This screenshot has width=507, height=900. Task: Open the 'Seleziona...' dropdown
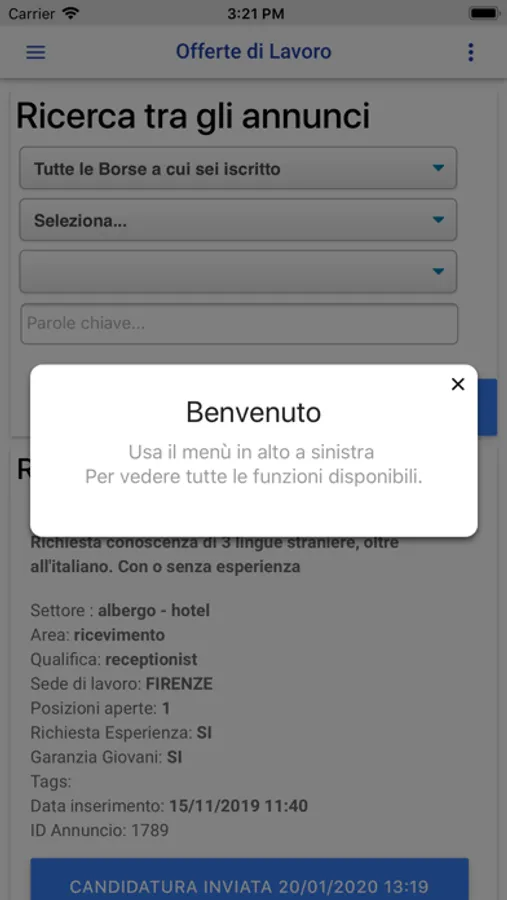(x=238, y=220)
